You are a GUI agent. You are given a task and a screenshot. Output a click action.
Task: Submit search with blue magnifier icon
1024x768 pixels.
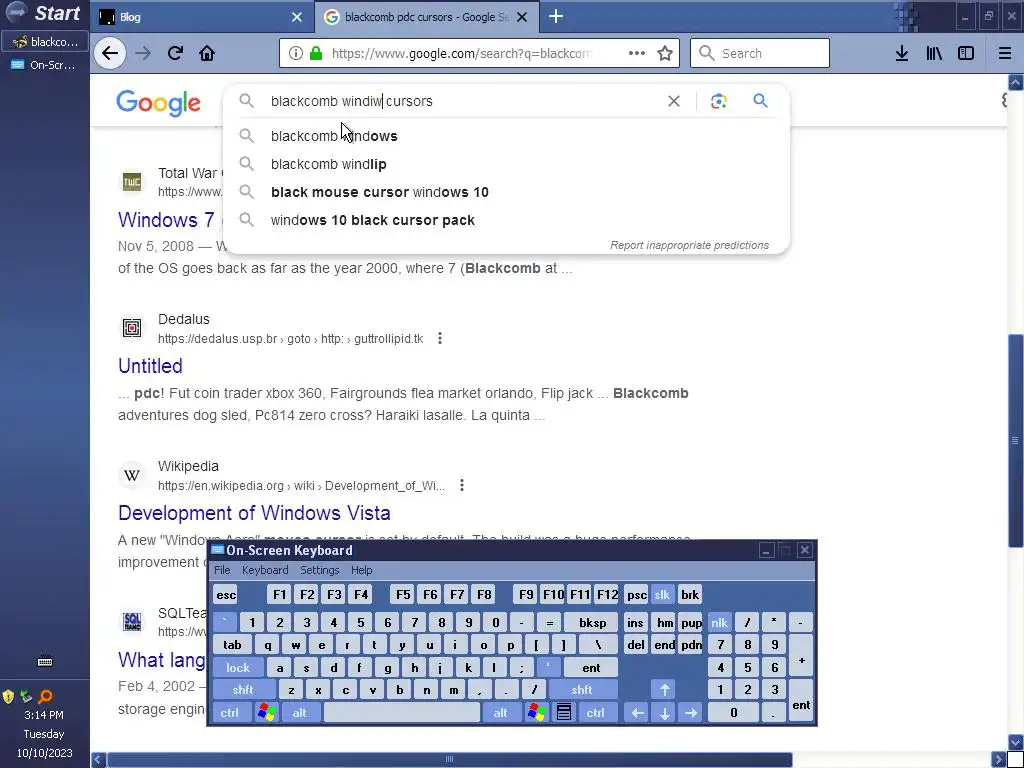(x=760, y=101)
